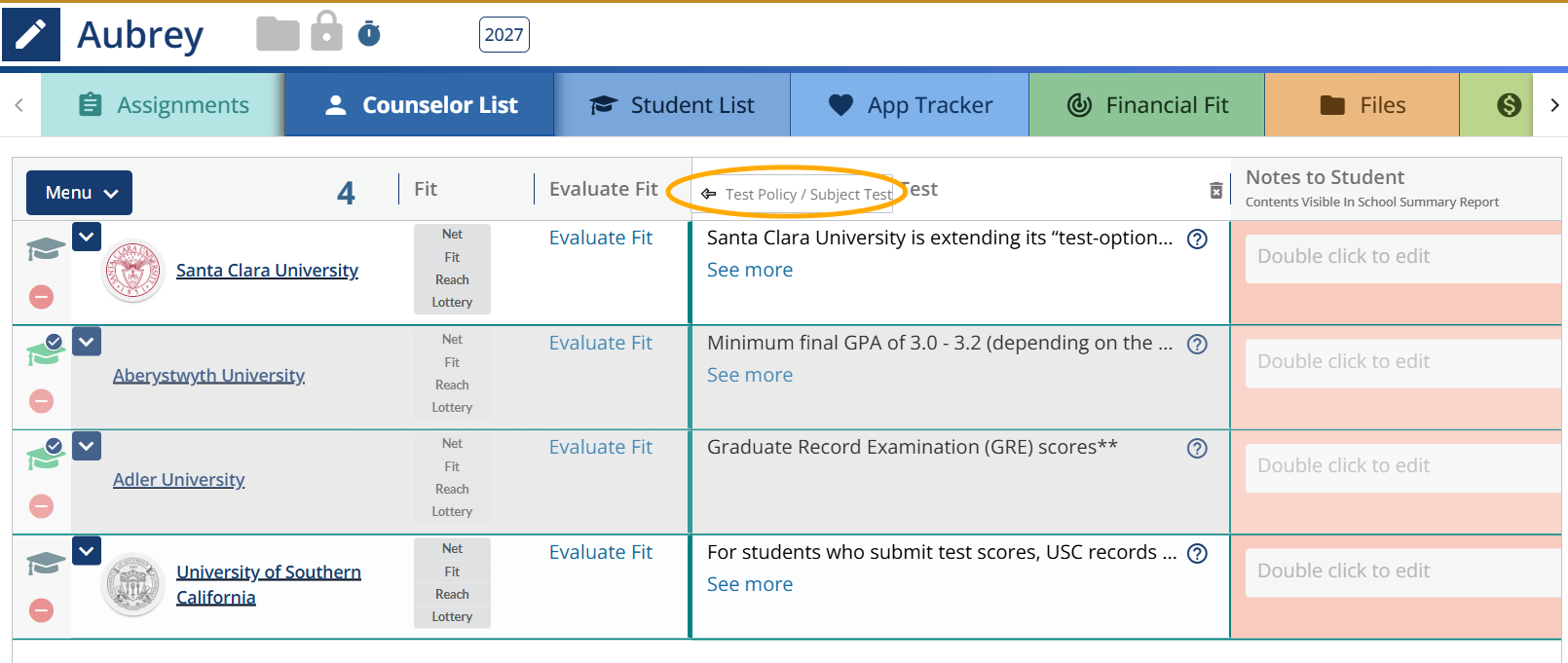Open the Aberystwyth University link
The image size is (1568, 663).
(x=208, y=376)
